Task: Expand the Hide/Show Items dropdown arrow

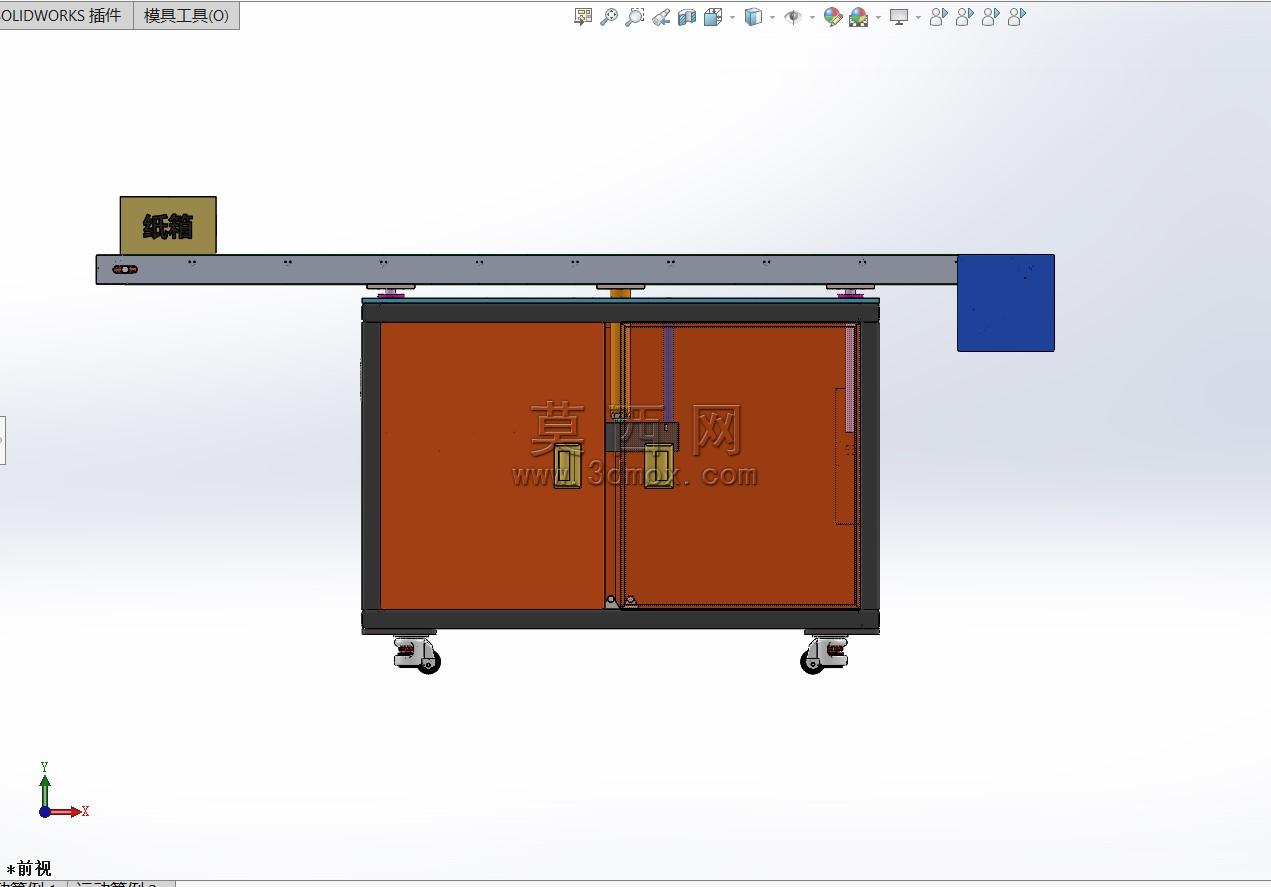Action: [x=811, y=17]
